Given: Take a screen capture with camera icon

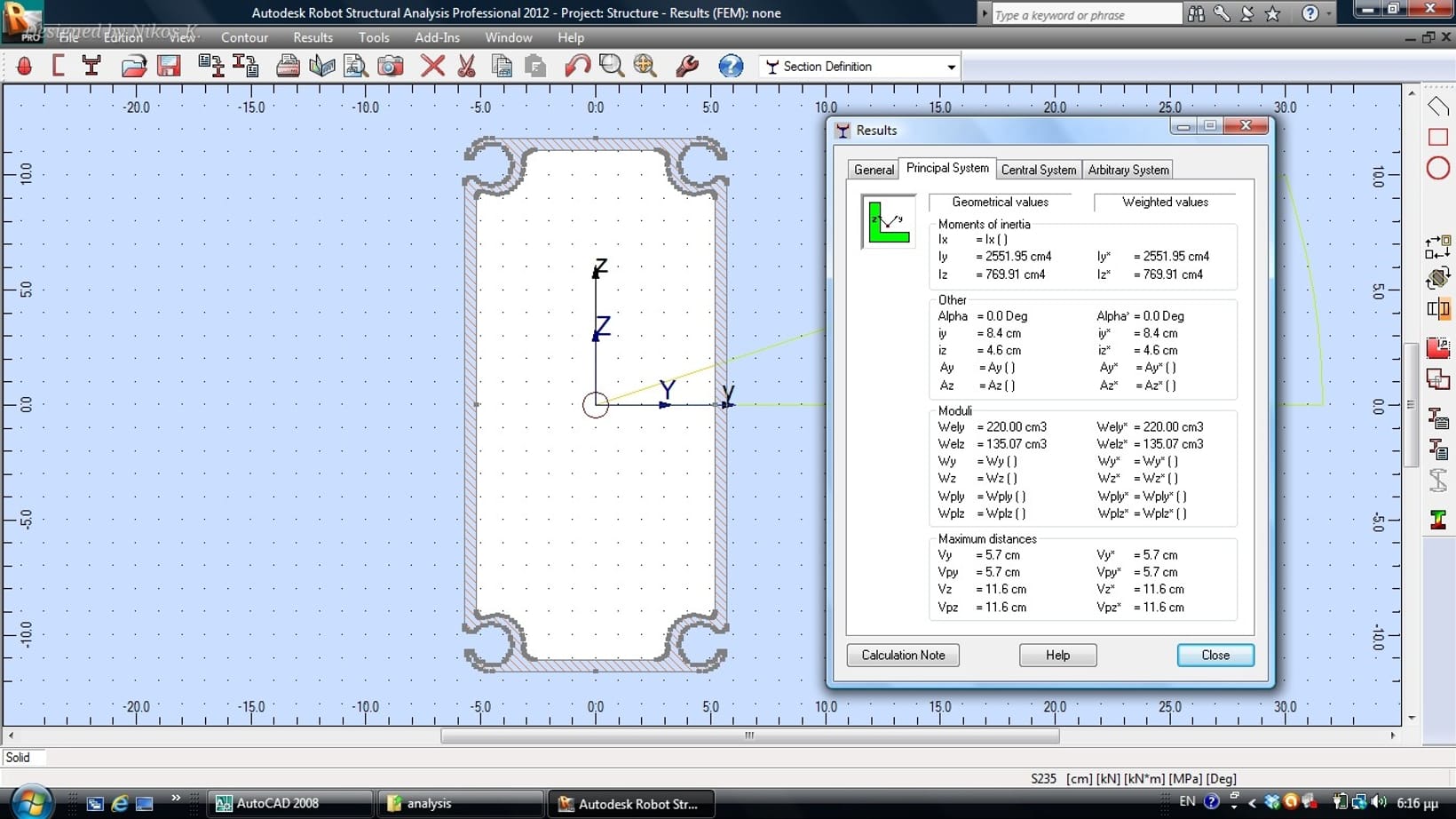Looking at the screenshot, I should [x=391, y=66].
